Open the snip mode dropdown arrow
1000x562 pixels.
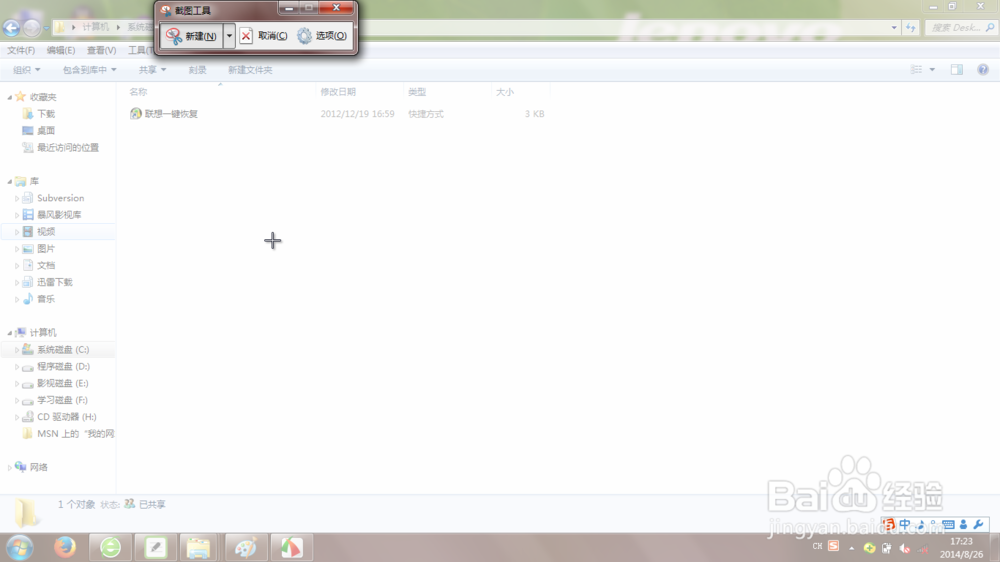click(229, 36)
